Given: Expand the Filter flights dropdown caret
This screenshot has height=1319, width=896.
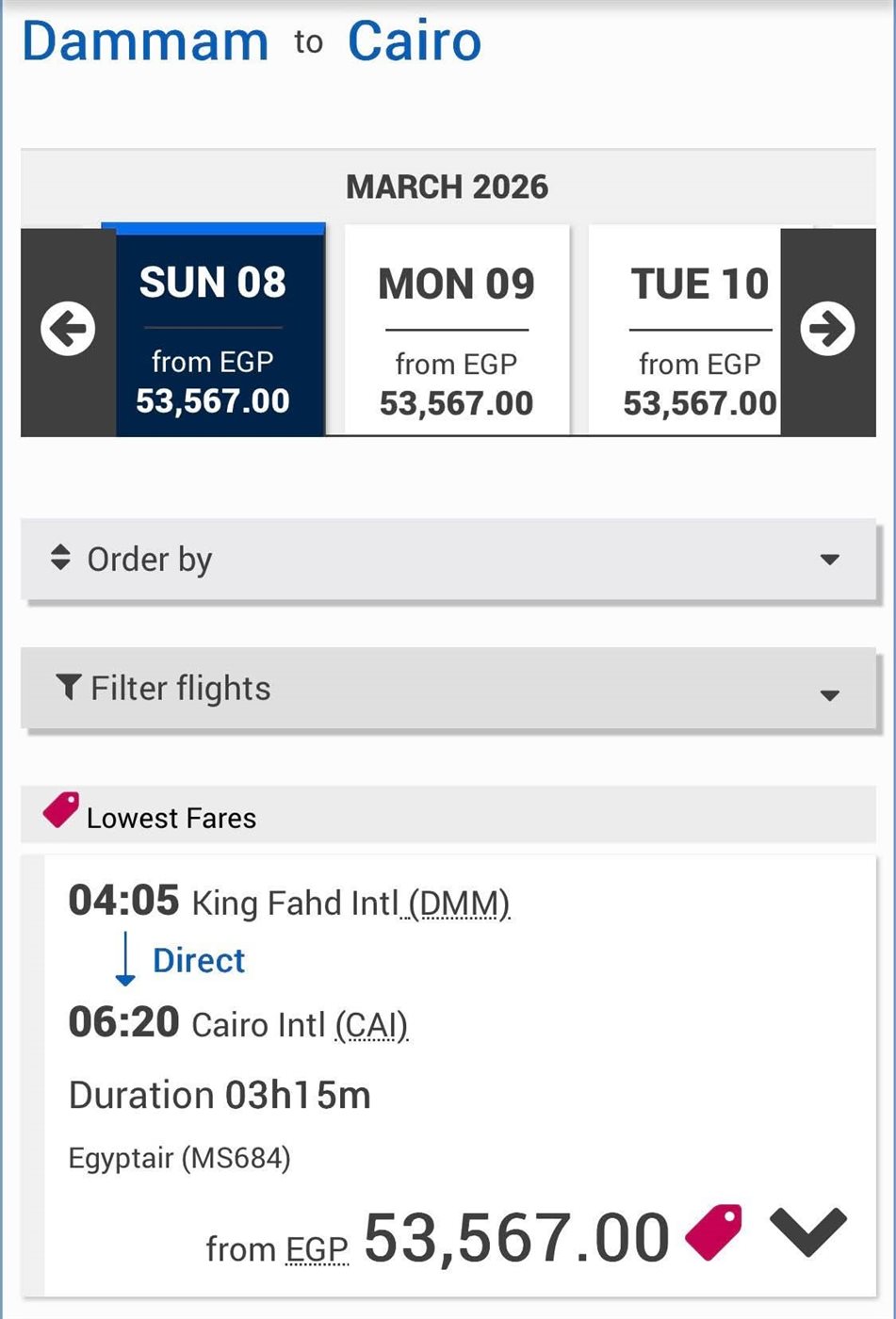Looking at the screenshot, I should [829, 695].
